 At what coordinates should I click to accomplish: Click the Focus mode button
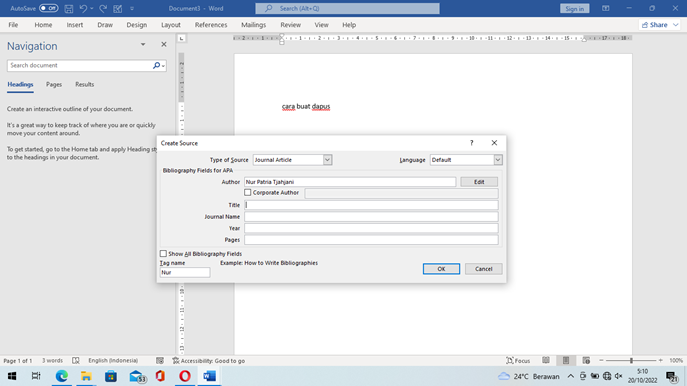click(518, 361)
